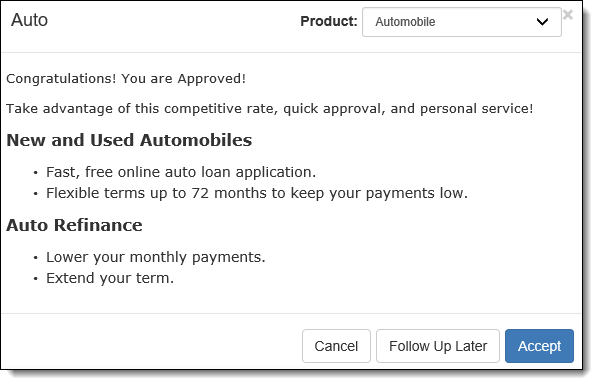Click the Auto dialog title

(29, 20)
